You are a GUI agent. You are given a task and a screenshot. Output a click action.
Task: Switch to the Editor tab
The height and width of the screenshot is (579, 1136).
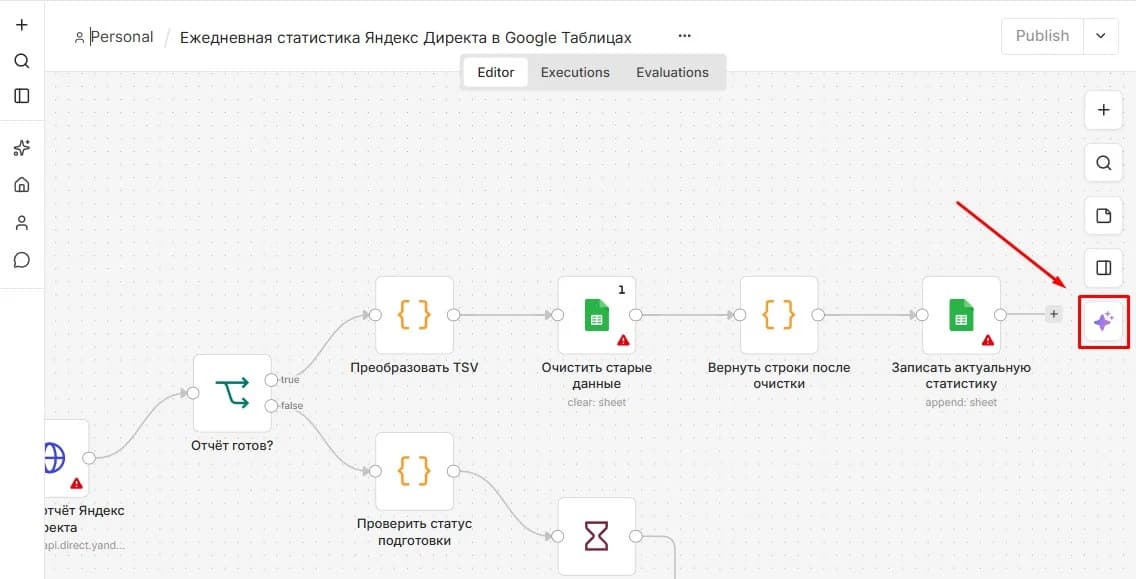pyautogui.click(x=496, y=72)
